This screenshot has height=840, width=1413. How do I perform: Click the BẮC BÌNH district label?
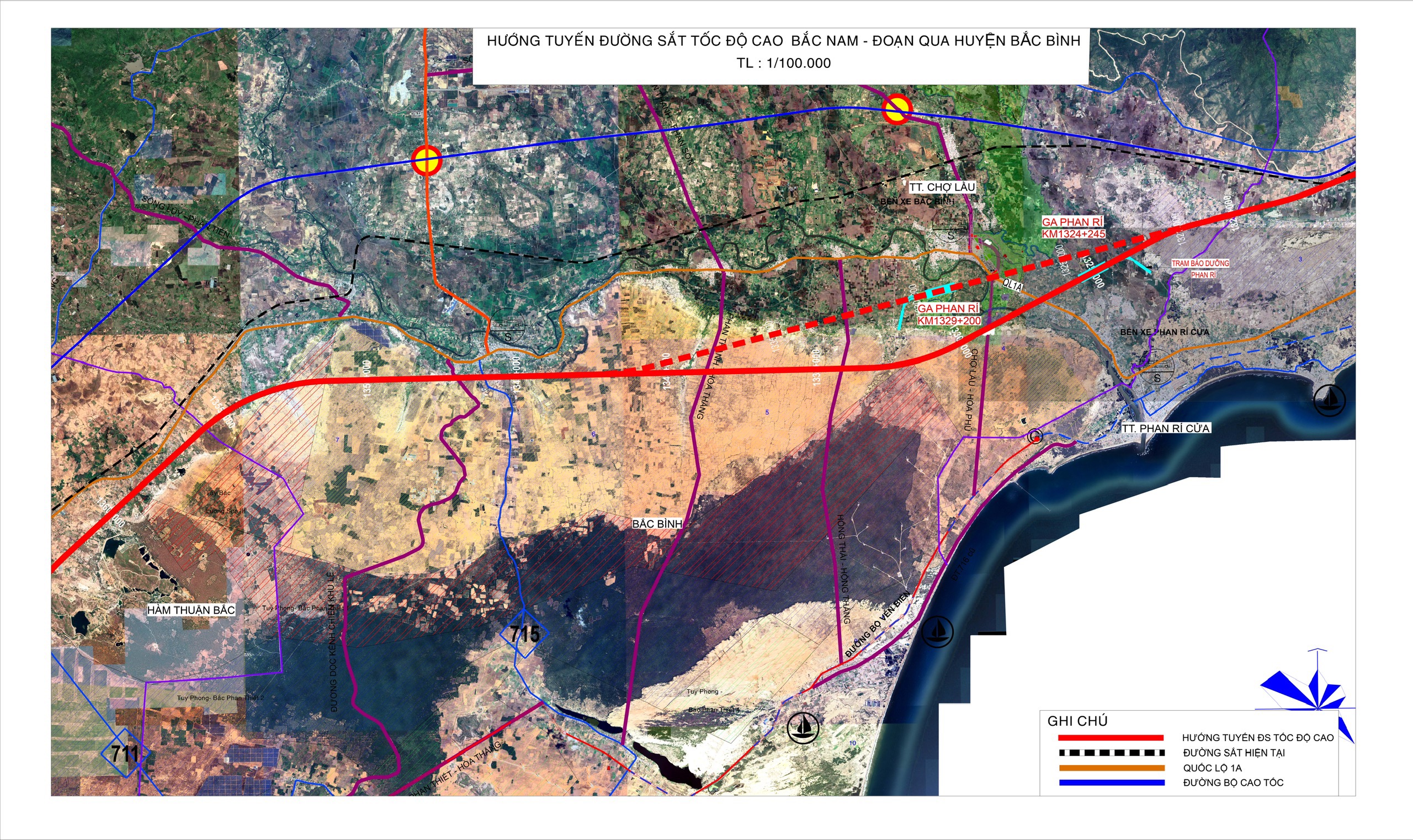657,524
